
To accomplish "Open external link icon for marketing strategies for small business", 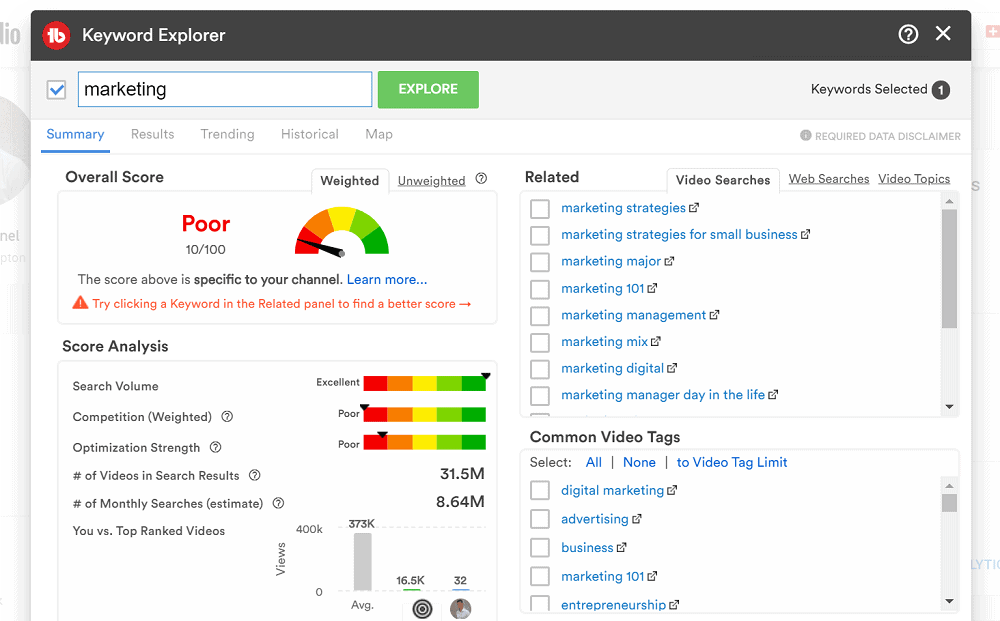I will click(805, 234).
